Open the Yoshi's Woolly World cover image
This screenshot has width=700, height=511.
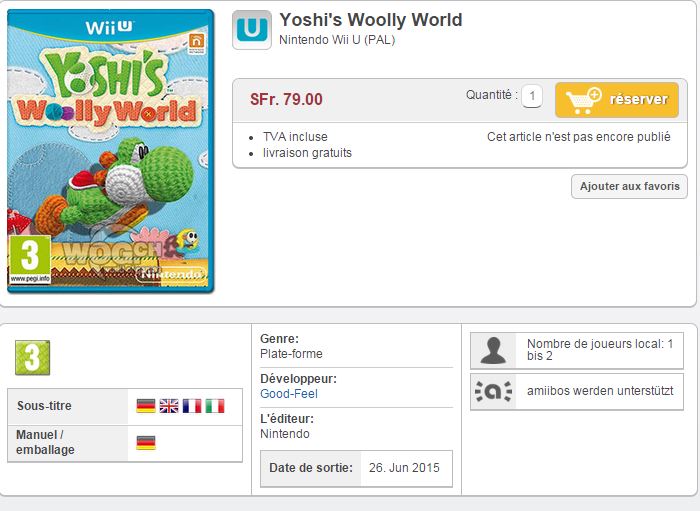(x=111, y=151)
